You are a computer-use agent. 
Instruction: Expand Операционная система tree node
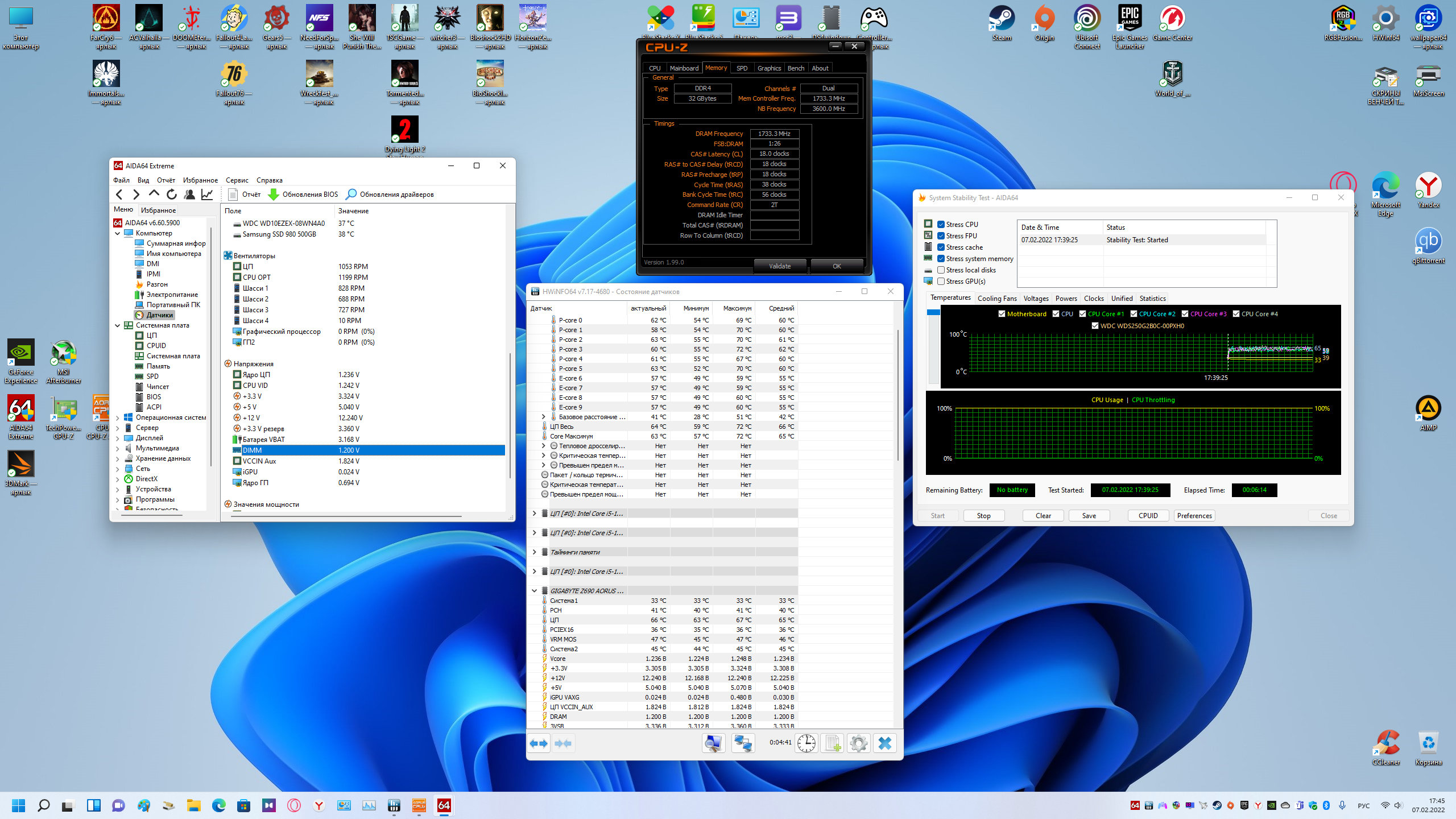coord(118,417)
